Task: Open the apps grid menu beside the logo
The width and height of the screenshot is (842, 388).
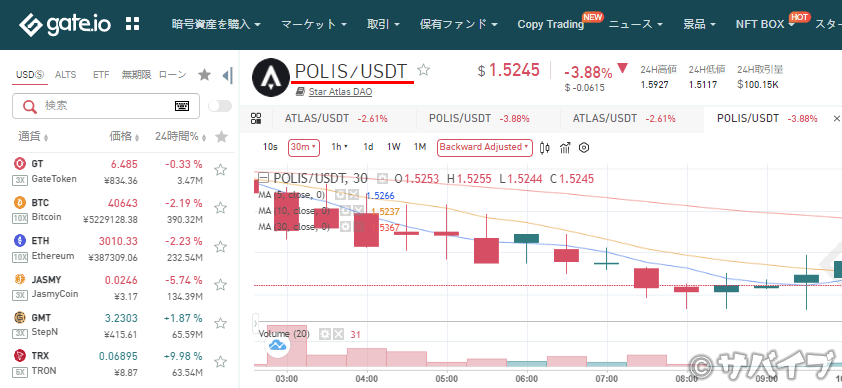Action: click(133, 23)
